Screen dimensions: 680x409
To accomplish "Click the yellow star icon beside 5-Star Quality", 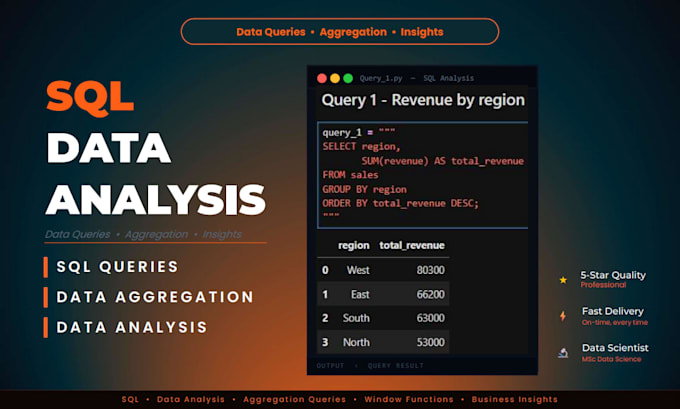I will point(563,280).
